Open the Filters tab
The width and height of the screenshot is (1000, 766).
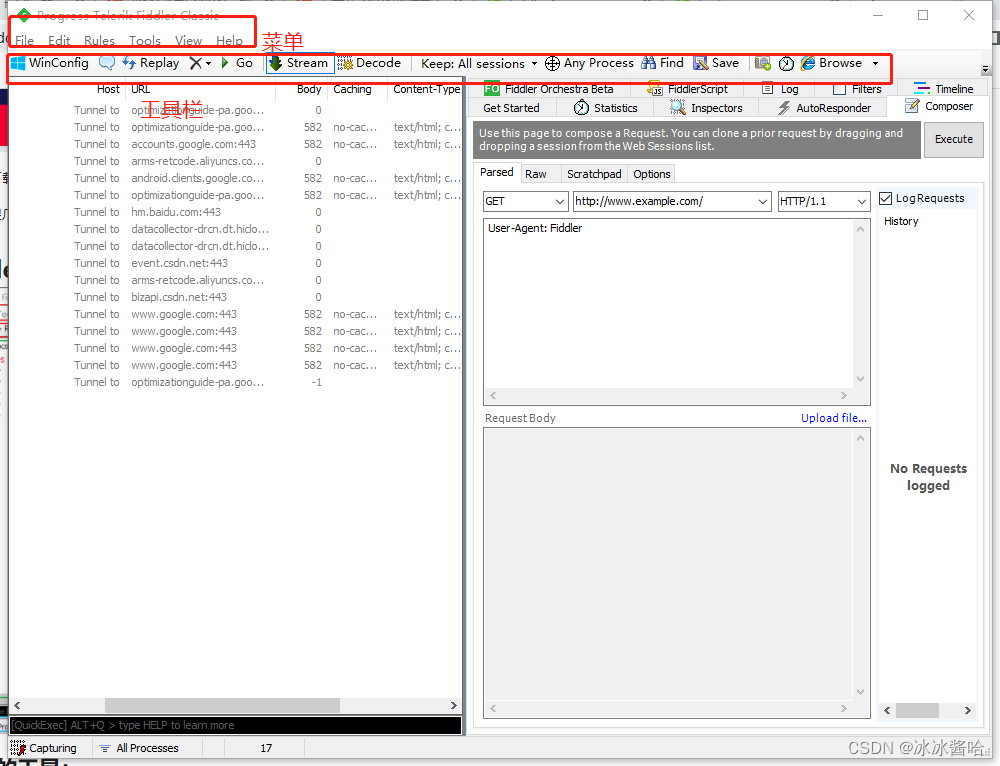point(857,89)
